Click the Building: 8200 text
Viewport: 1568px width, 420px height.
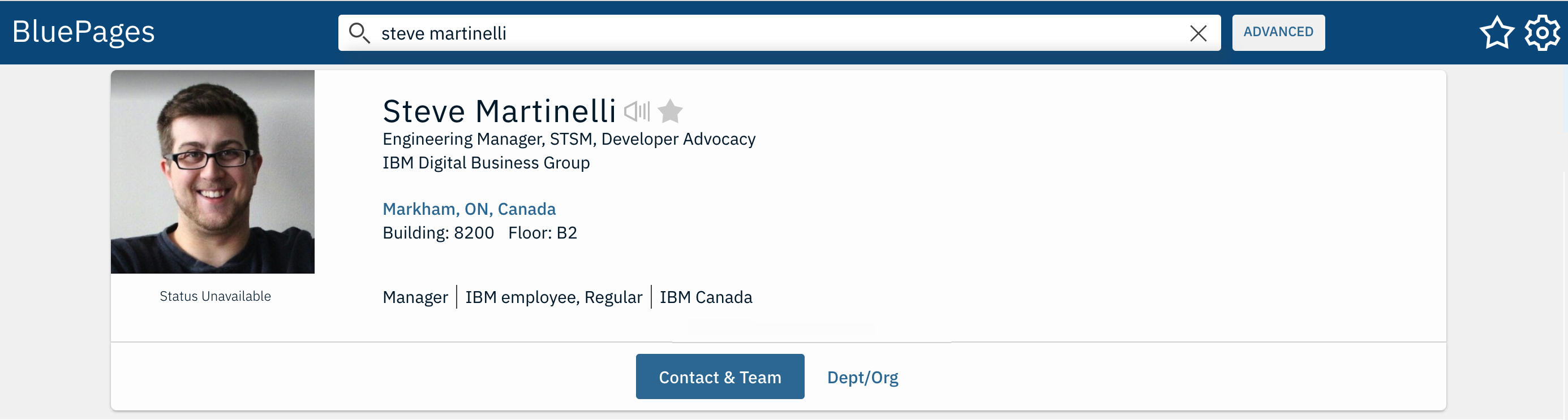click(x=437, y=233)
